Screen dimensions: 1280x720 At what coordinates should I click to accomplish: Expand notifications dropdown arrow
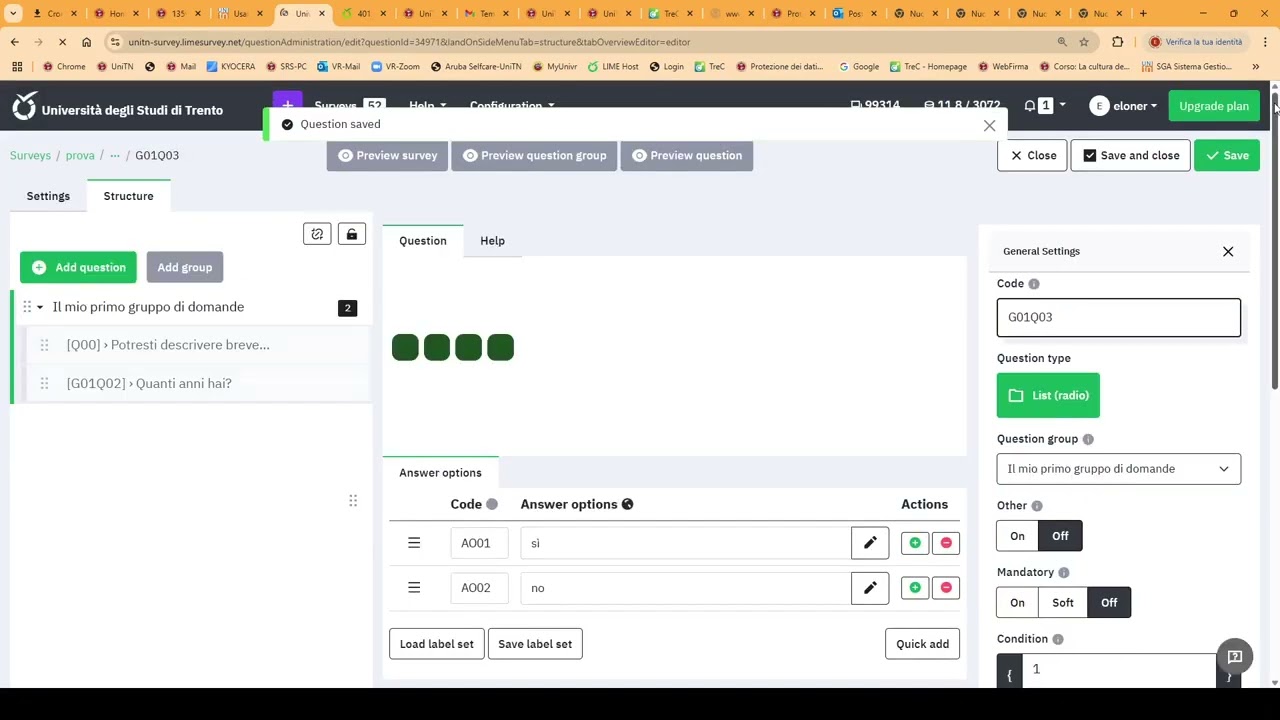coord(1062,106)
